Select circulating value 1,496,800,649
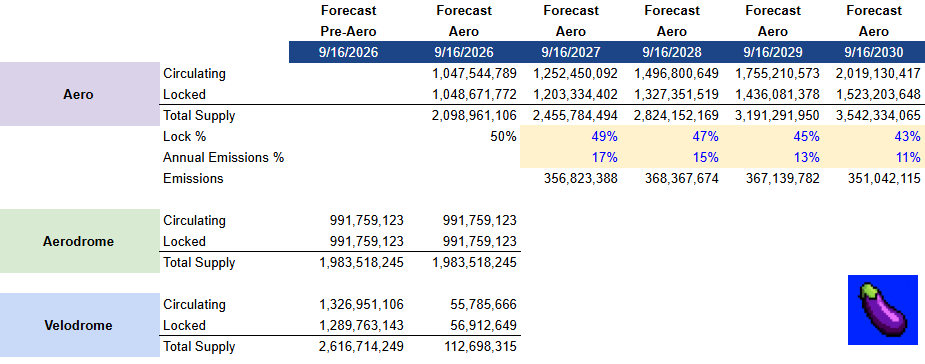 point(676,74)
